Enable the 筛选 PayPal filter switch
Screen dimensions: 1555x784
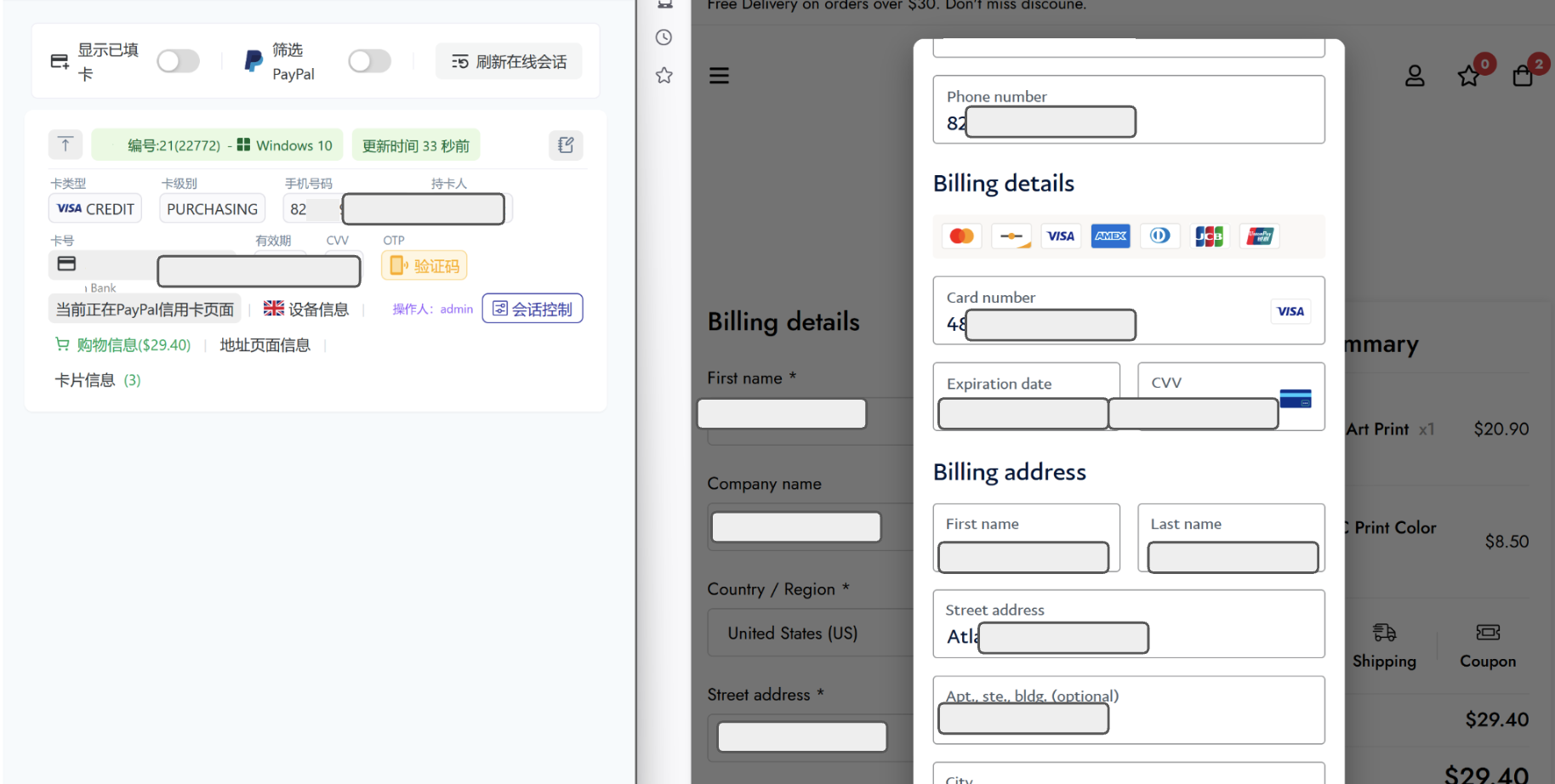pos(369,61)
